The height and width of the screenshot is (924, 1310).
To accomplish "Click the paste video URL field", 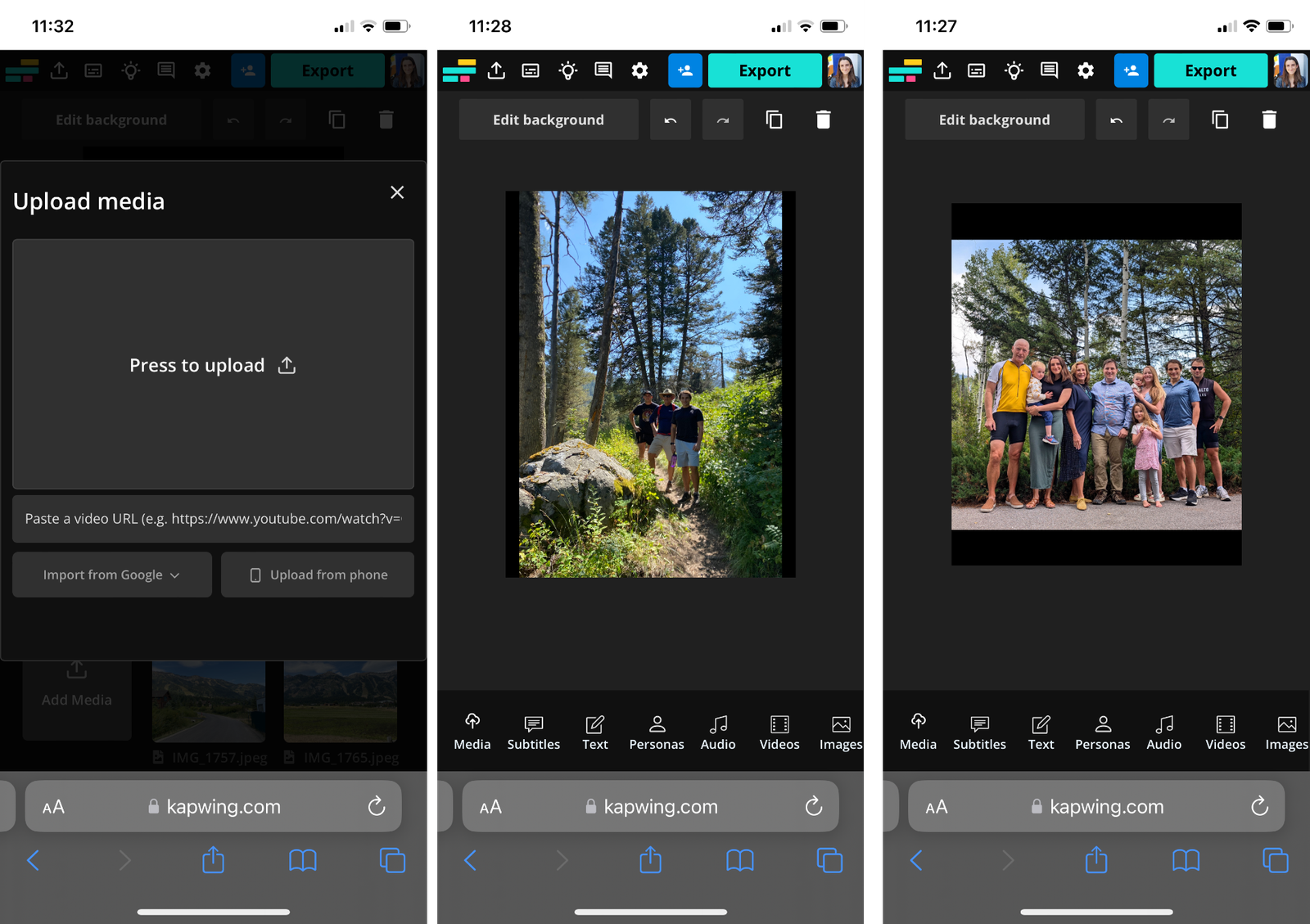I will (213, 519).
